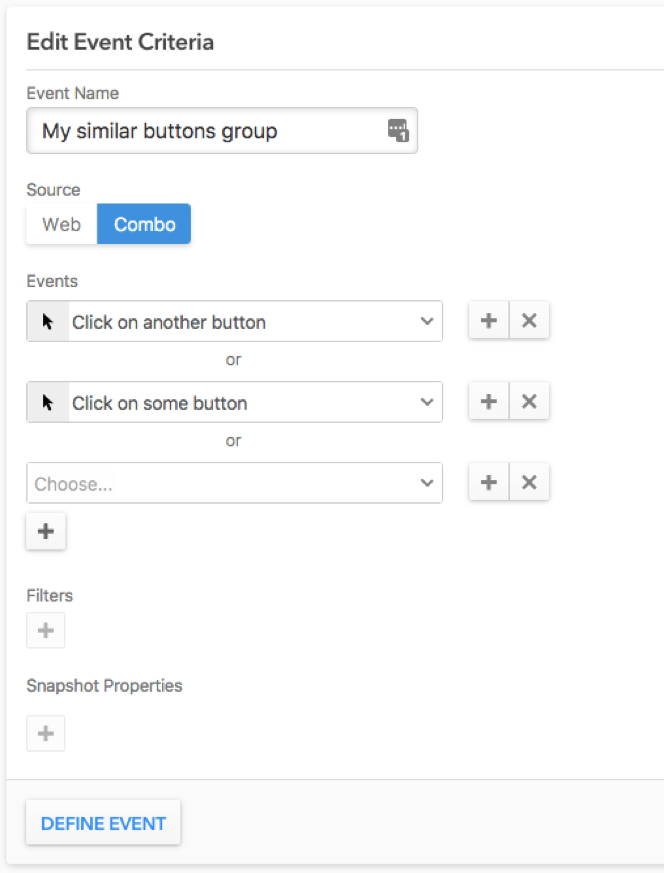664x873 pixels.
Task: Remove the 'Click on another button' event
Action: (529, 320)
